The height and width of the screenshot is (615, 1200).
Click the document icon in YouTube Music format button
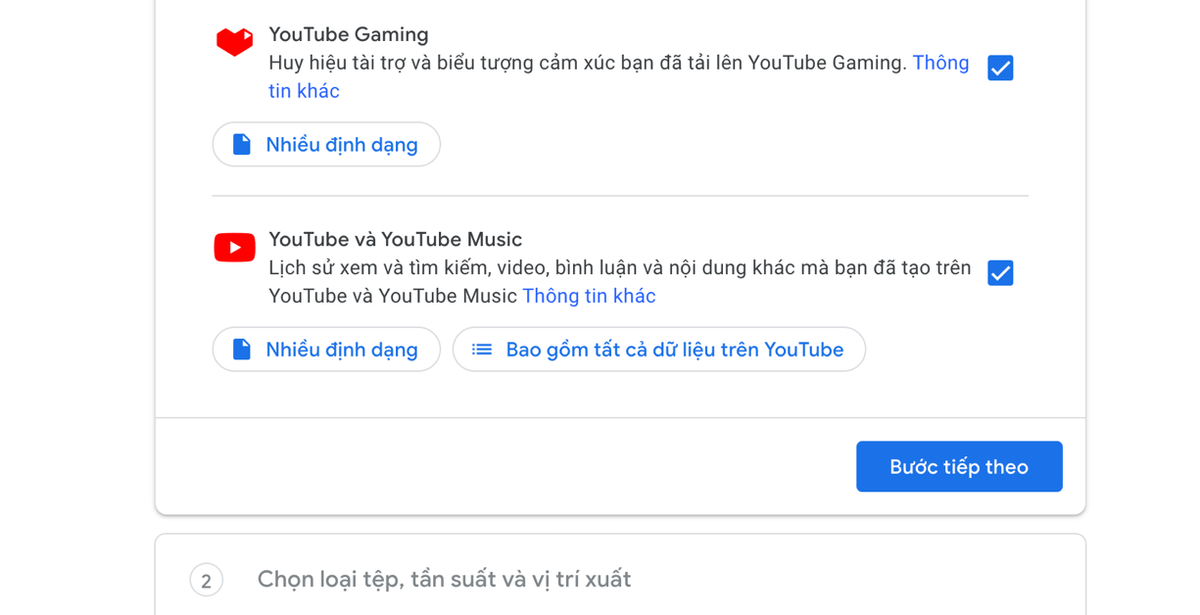pyautogui.click(x=241, y=349)
